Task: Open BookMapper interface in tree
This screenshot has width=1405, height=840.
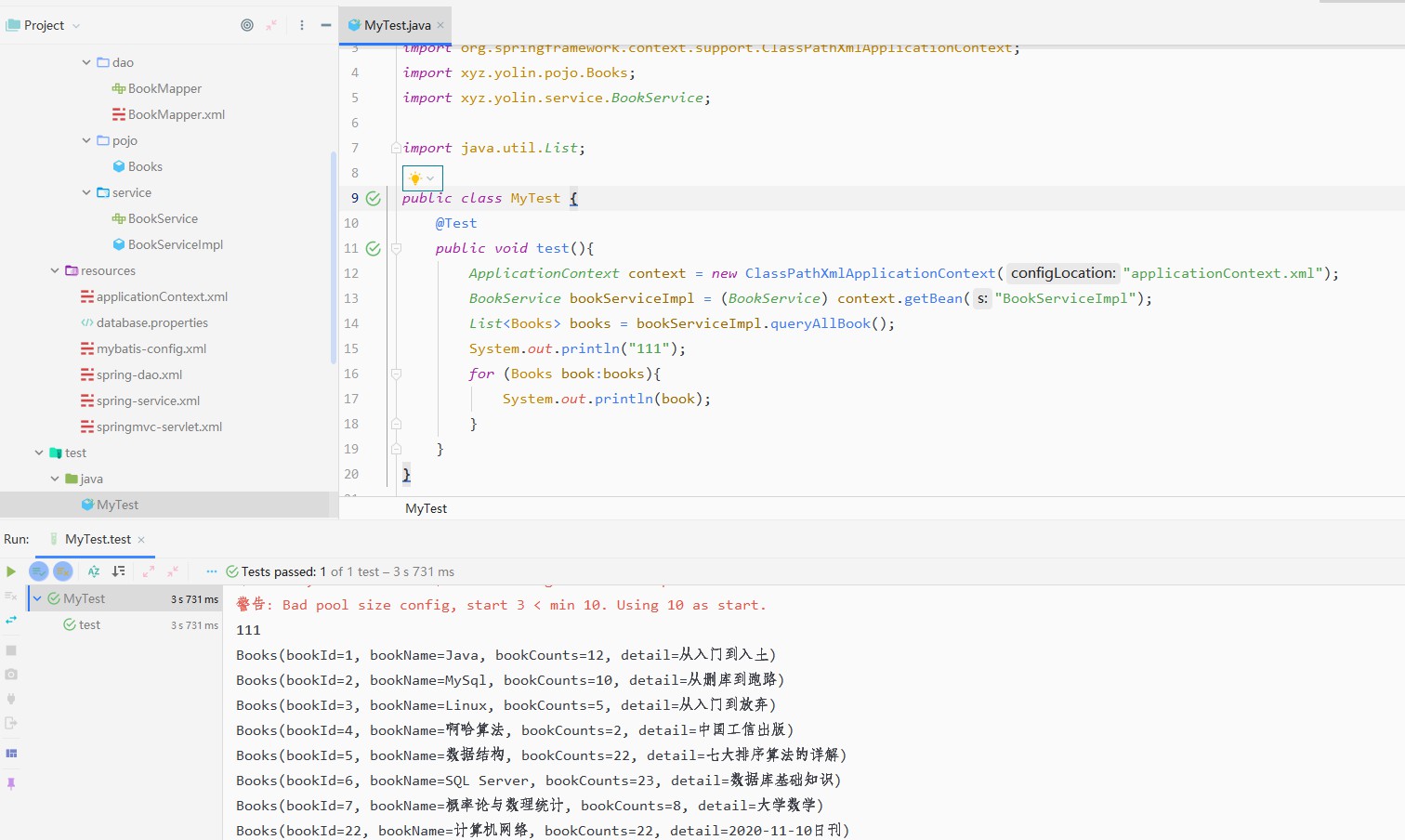Action: click(164, 88)
